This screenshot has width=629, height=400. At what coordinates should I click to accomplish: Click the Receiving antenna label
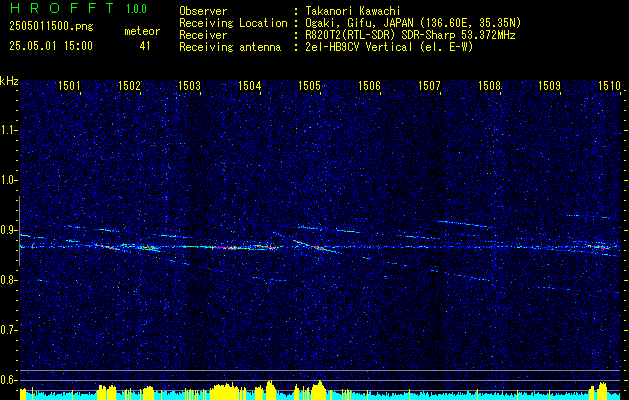click(230, 47)
